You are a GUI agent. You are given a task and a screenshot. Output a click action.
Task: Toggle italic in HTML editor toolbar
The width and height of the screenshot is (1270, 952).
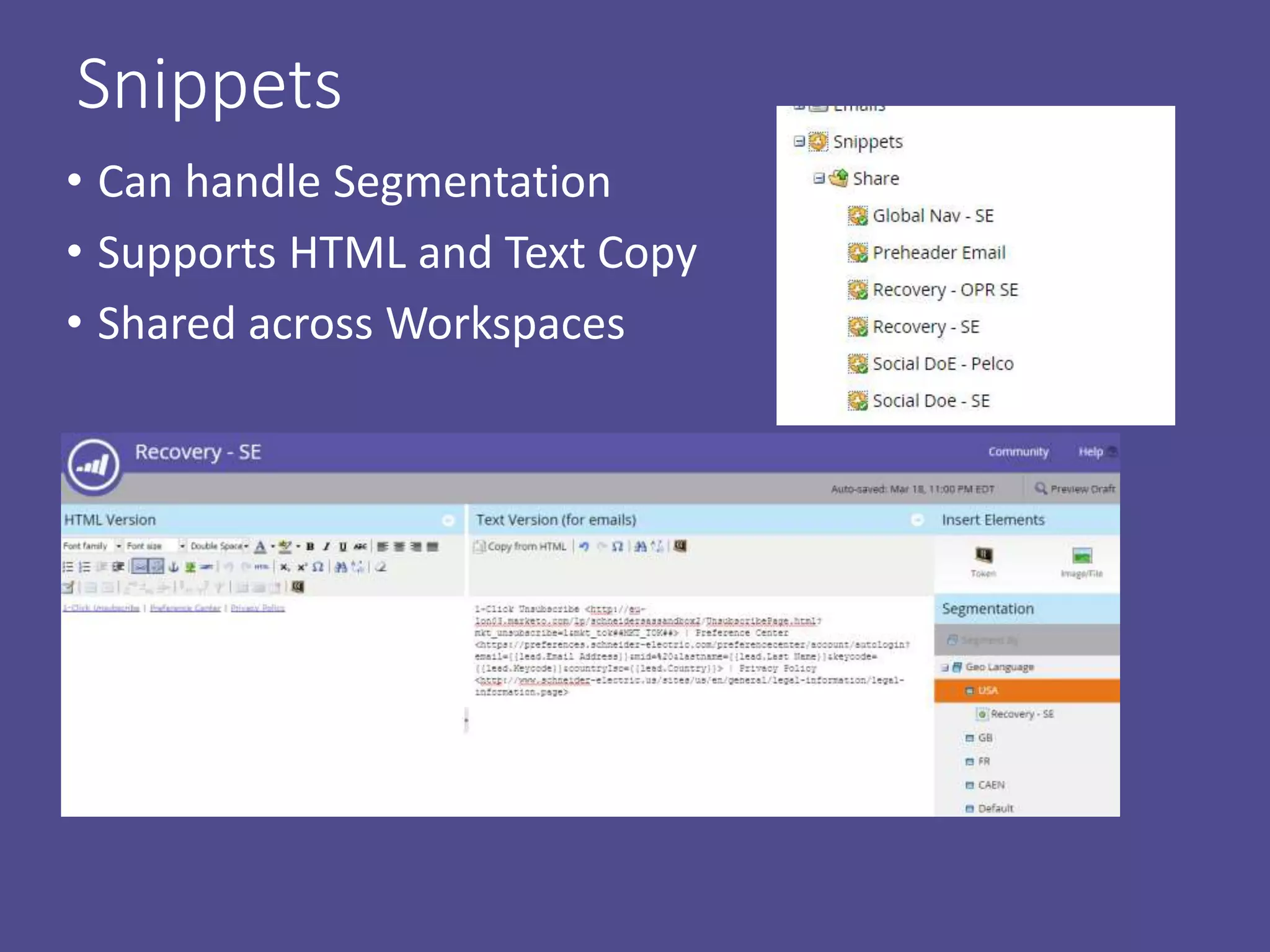pyautogui.click(x=326, y=546)
